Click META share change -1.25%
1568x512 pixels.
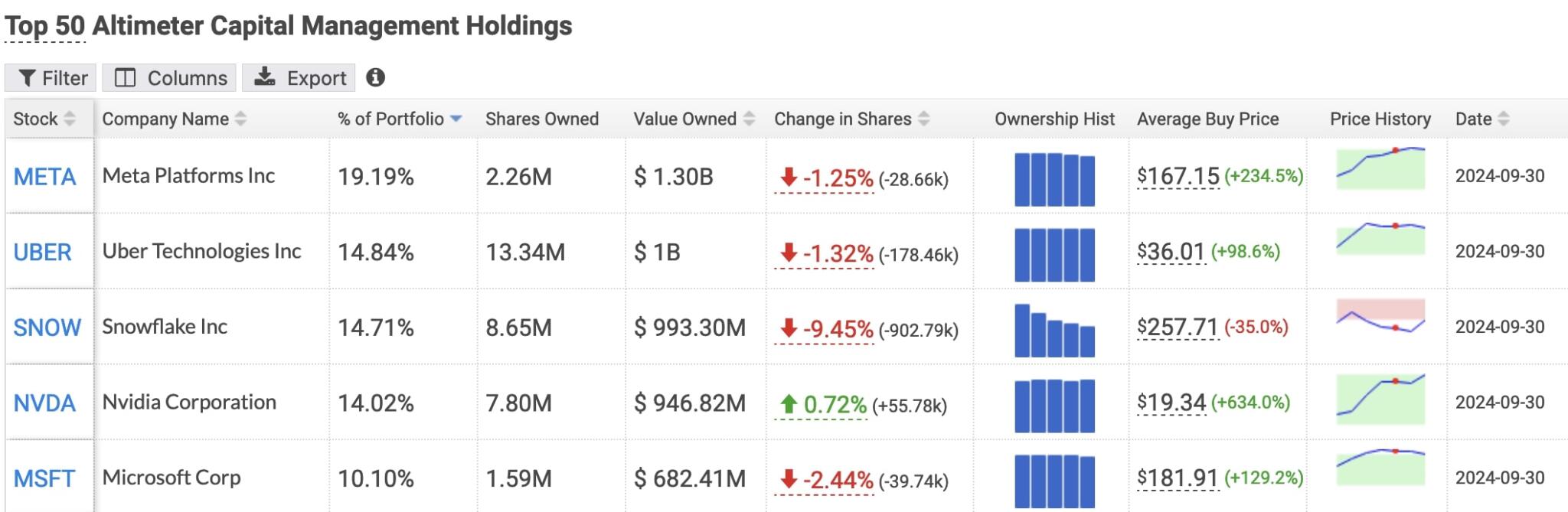click(825, 178)
